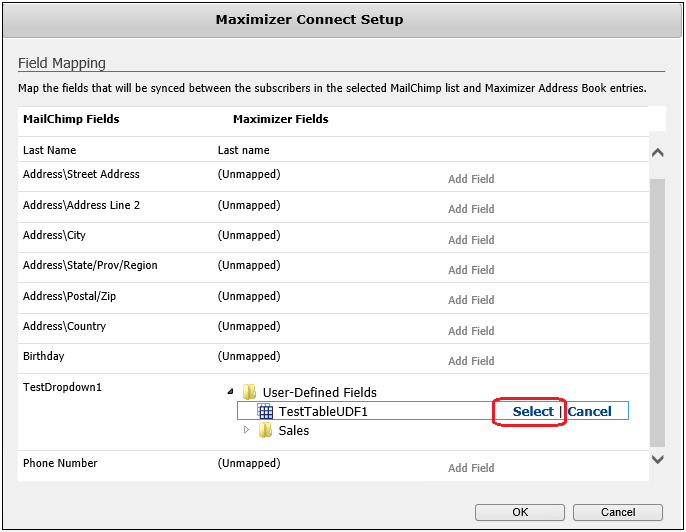Click the scroll down chevron arrow
Viewport: 686px width, 532px height.
658,459
